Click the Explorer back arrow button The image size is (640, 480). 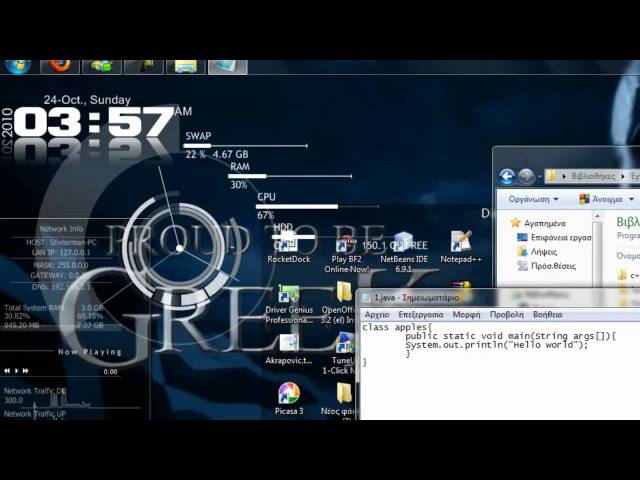[507, 176]
